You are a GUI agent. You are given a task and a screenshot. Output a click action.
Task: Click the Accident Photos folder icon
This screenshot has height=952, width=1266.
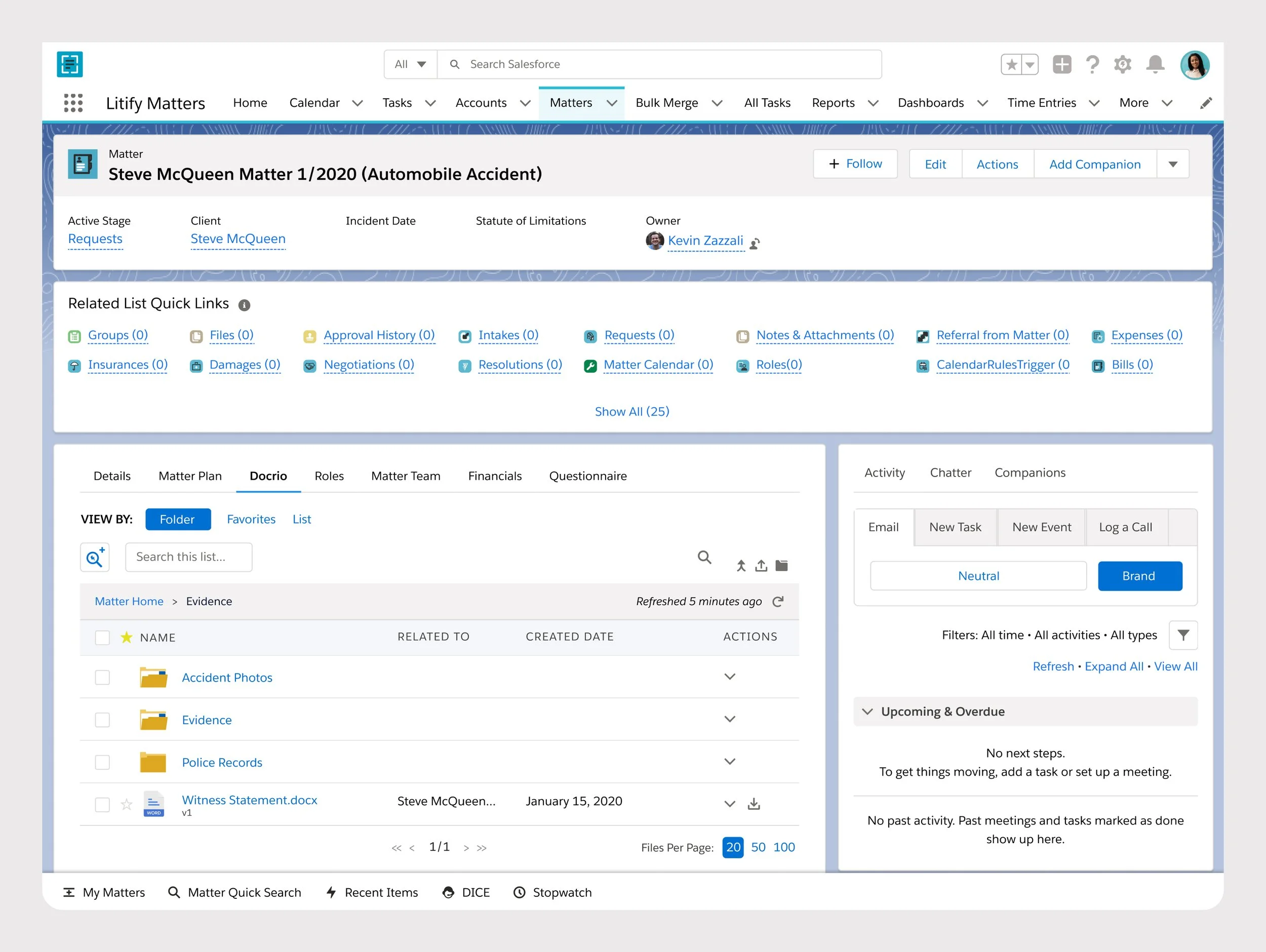[x=153, y=677]
